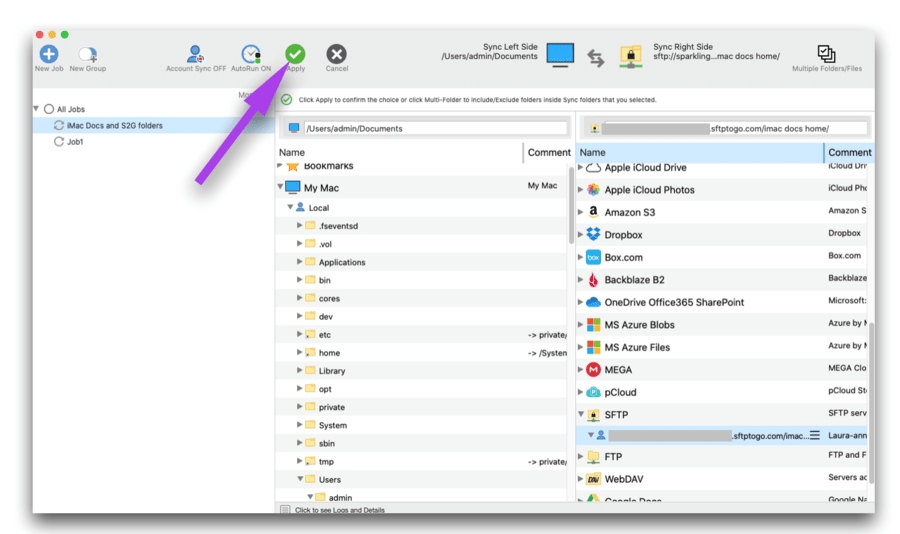Select Job1 in the jobs list

(x=75, y=142)
